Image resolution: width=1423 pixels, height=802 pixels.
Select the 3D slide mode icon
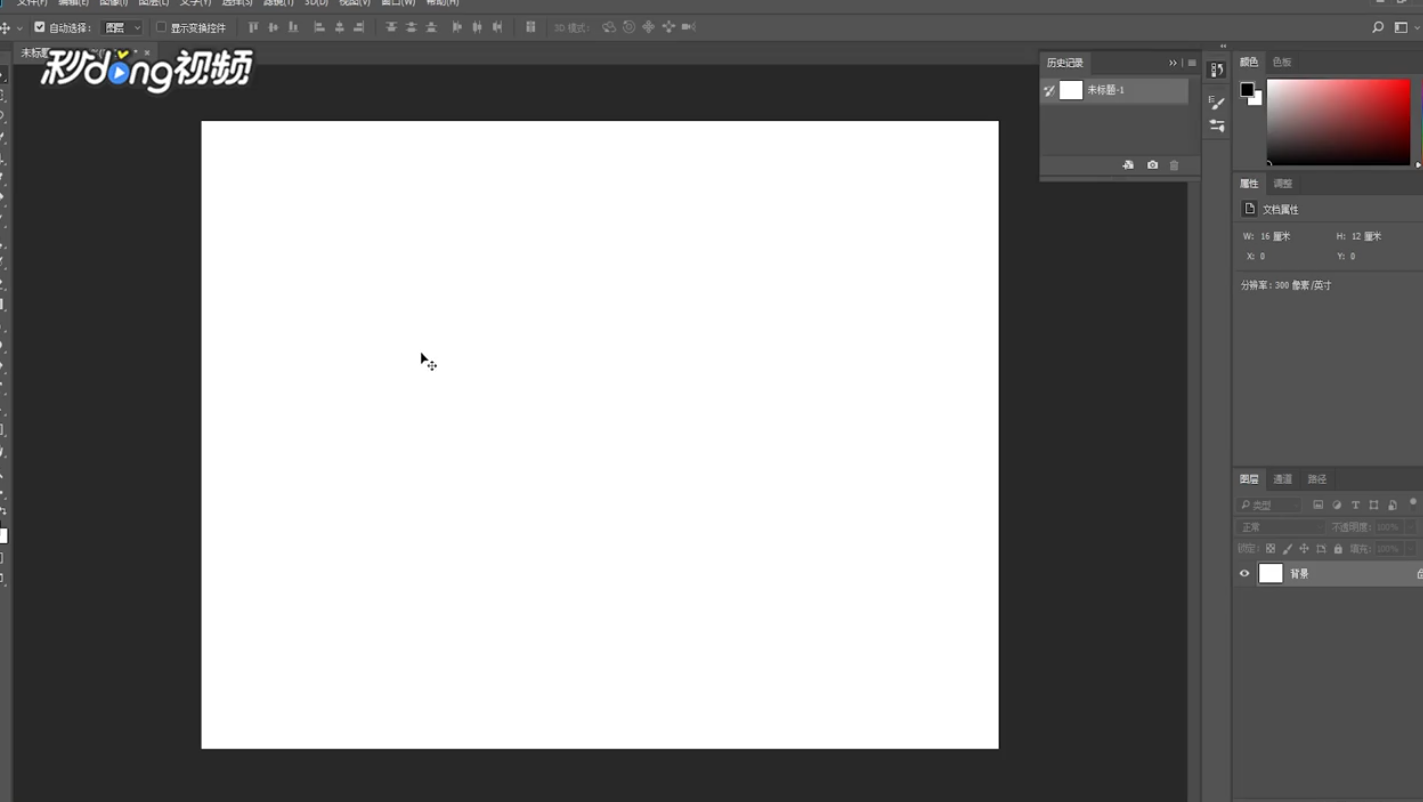pyautogui.click(x=668, y=27)
